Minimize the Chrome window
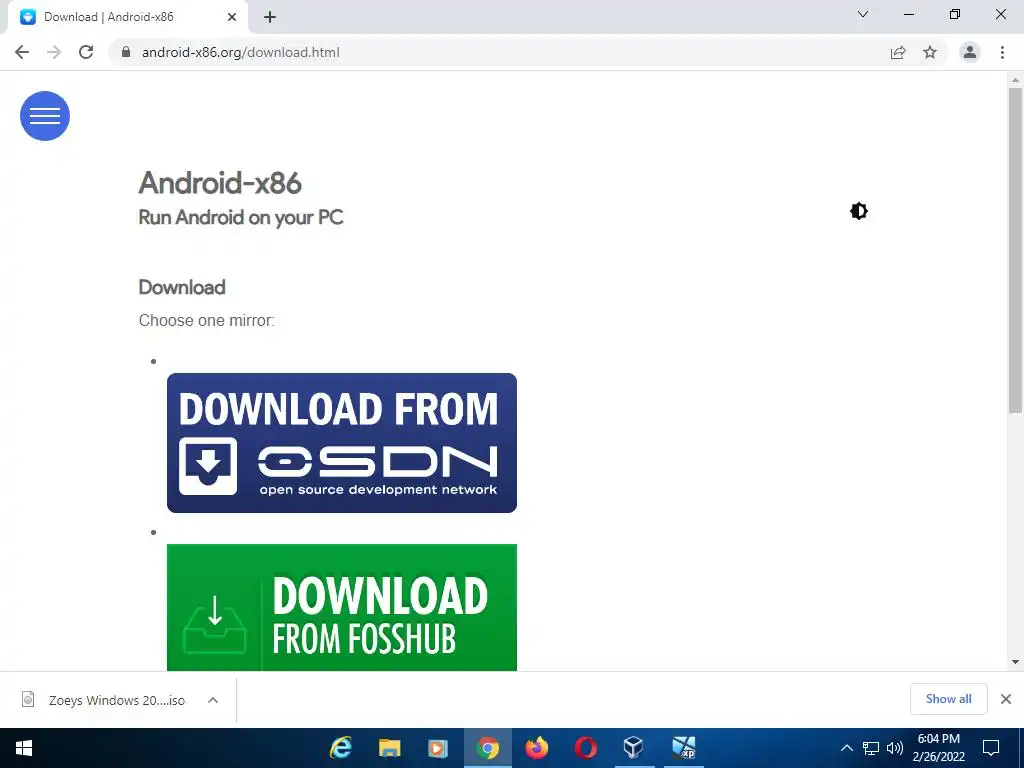 point(909,14)
